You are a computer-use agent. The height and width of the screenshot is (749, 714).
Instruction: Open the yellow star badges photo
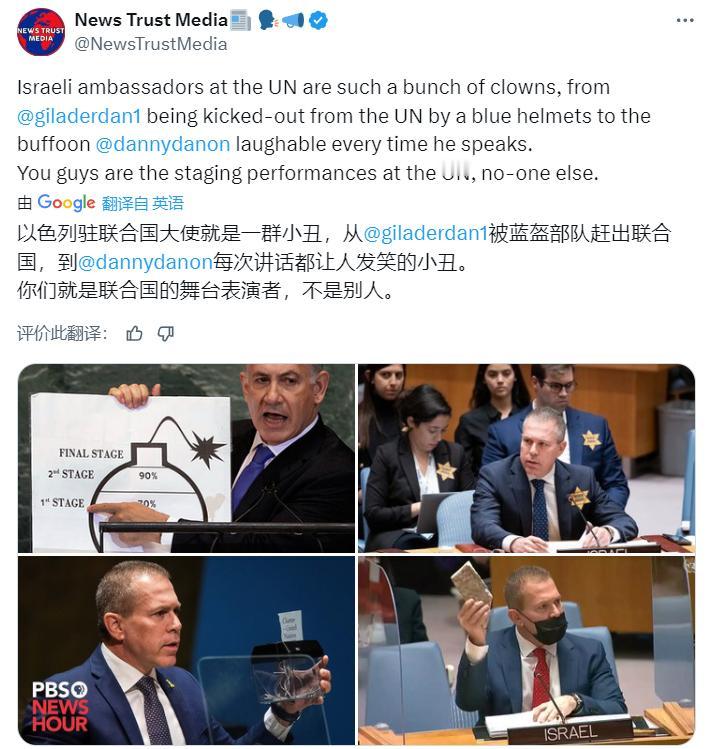(x=527, y=458)
